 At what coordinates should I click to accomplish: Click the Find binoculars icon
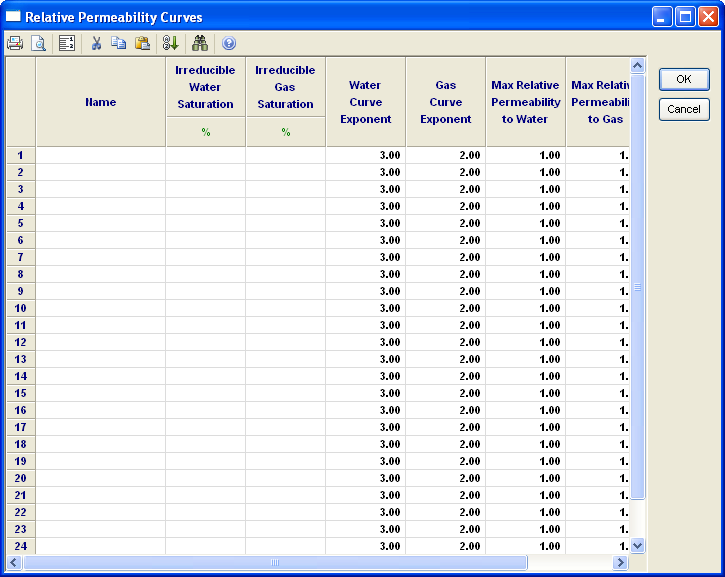coord(200,43)
